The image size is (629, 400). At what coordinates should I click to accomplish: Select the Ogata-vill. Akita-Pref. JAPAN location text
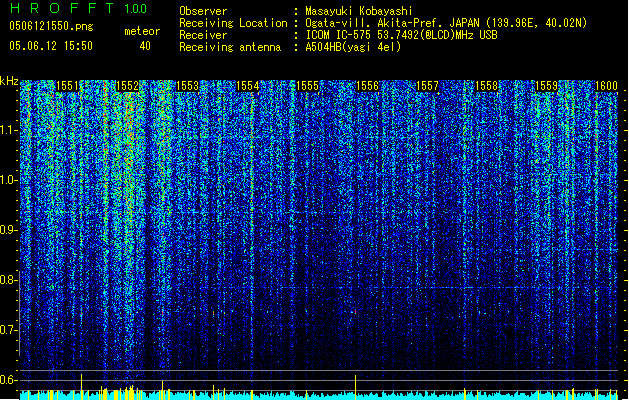point(446,23)
